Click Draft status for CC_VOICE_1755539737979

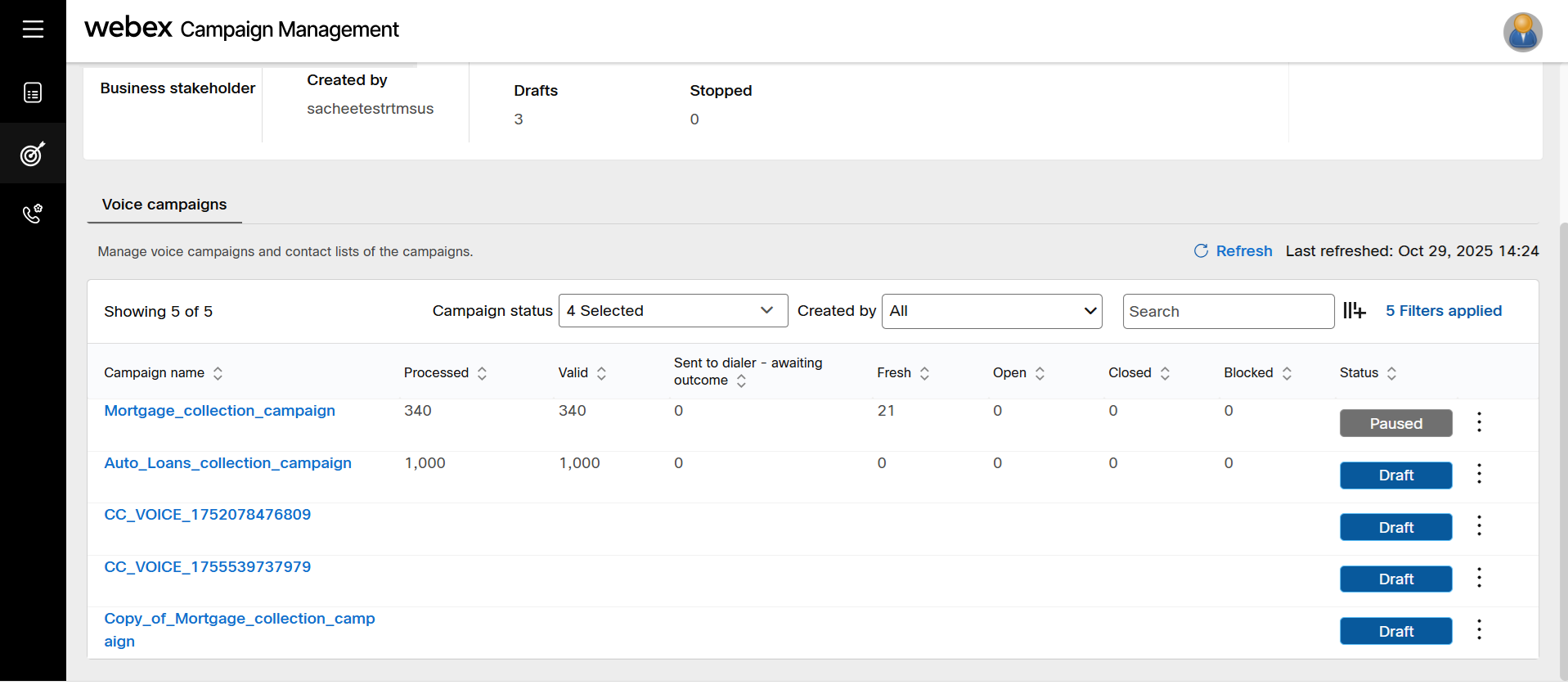(1396, 579)
